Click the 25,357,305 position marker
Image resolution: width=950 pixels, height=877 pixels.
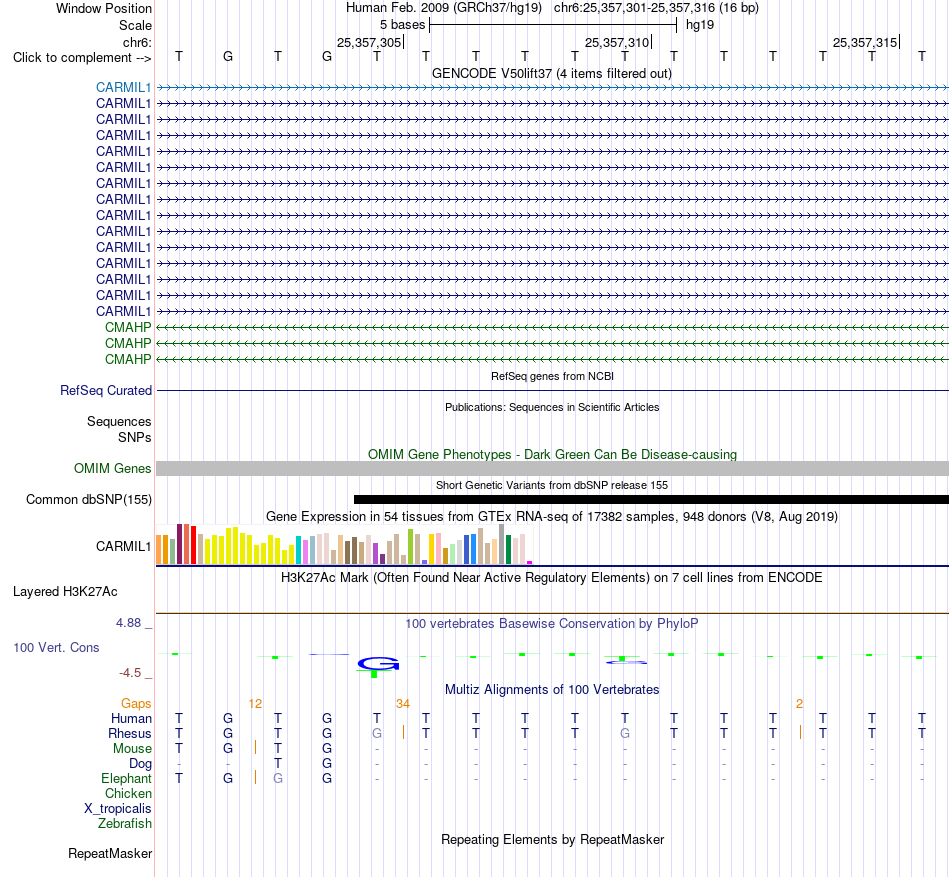370,42
